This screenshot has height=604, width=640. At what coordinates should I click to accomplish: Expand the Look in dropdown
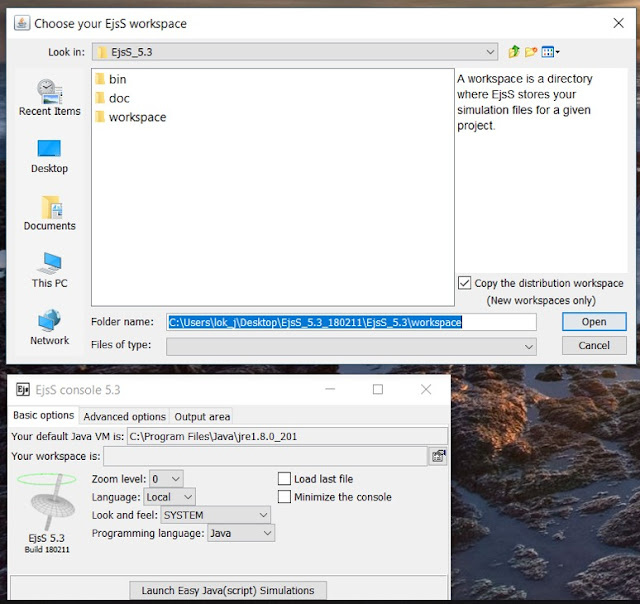295,52
